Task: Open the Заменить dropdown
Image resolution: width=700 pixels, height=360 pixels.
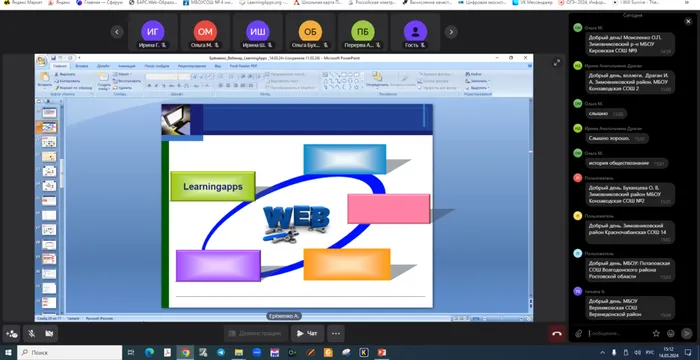Action: 477,81
